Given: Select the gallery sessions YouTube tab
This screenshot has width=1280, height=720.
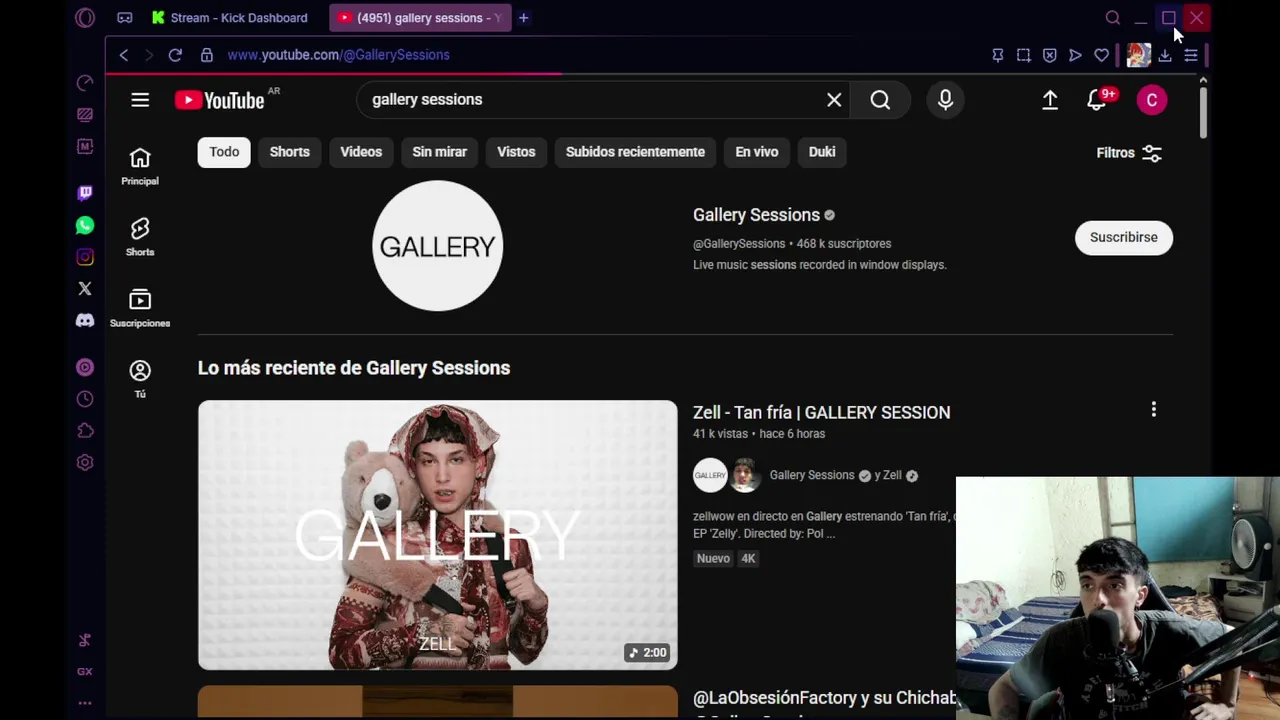Looking at the screenshot, I should [x=420, y=18].
